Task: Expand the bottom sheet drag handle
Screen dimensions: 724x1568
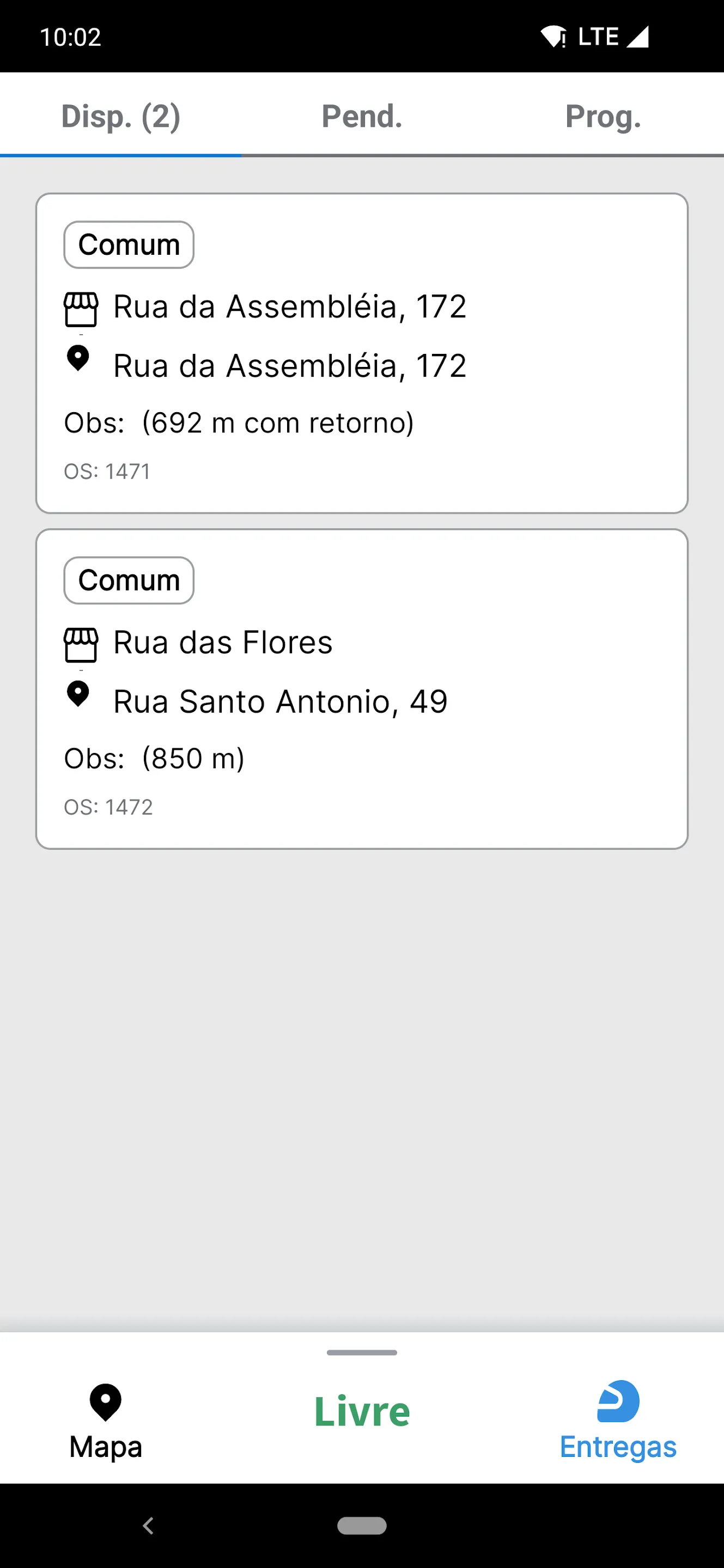Action: tap(362, 1352)
